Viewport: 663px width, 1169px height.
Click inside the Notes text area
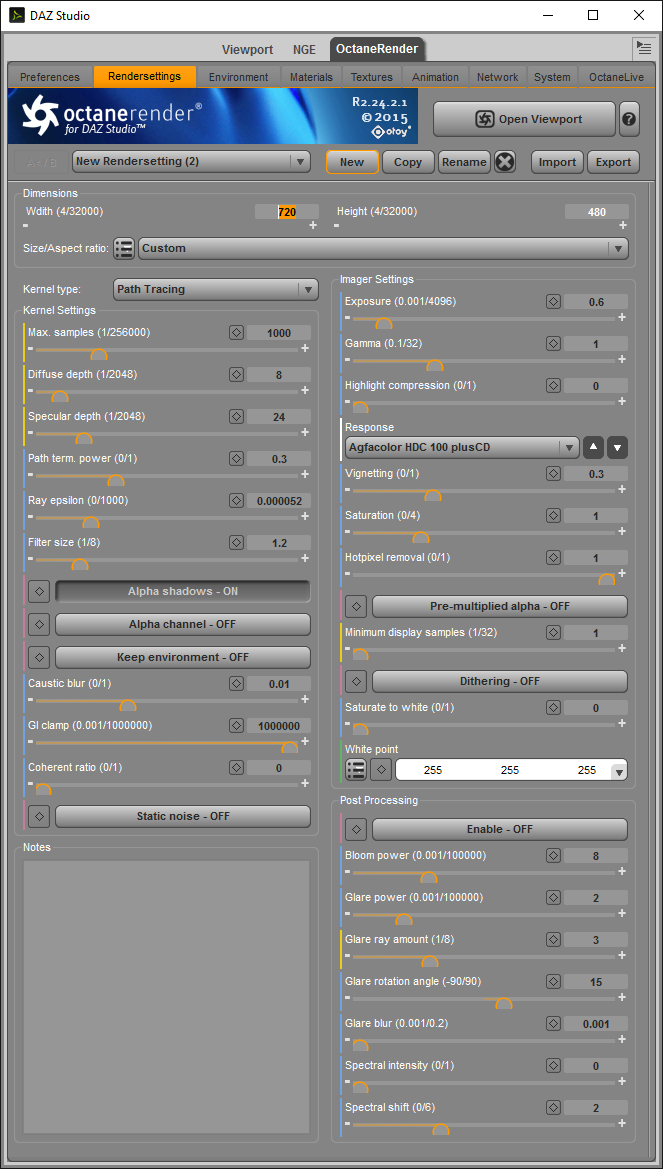click(166, 997)
